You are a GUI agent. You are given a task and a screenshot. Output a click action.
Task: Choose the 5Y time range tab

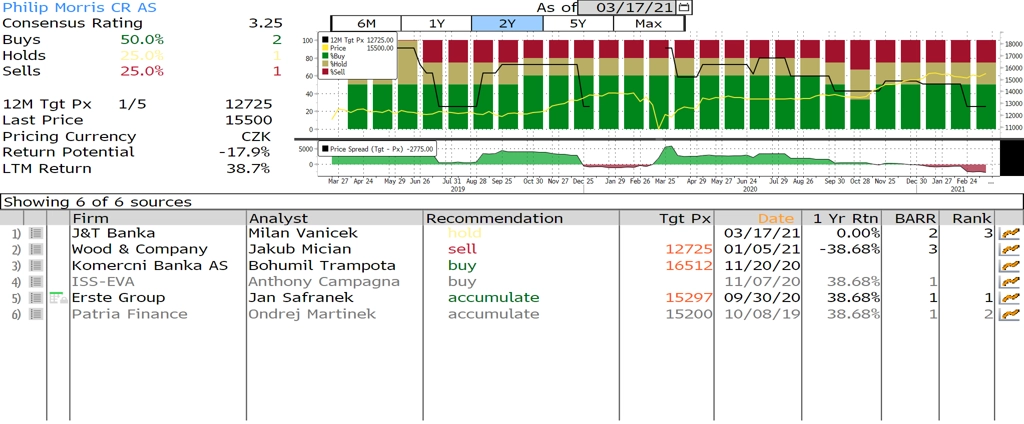pos(578,23)
